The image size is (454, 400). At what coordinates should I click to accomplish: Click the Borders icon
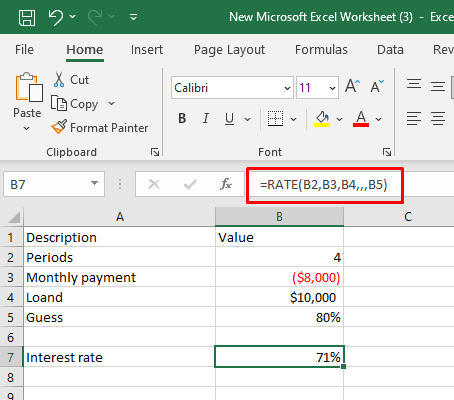point(276,118)
